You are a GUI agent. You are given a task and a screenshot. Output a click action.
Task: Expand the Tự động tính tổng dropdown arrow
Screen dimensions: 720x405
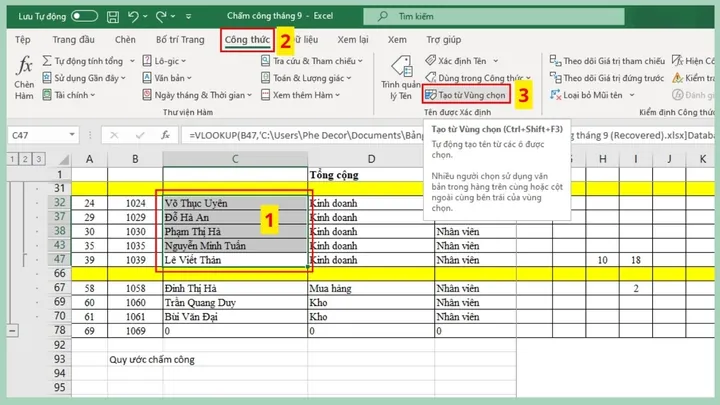click(132, 61)
